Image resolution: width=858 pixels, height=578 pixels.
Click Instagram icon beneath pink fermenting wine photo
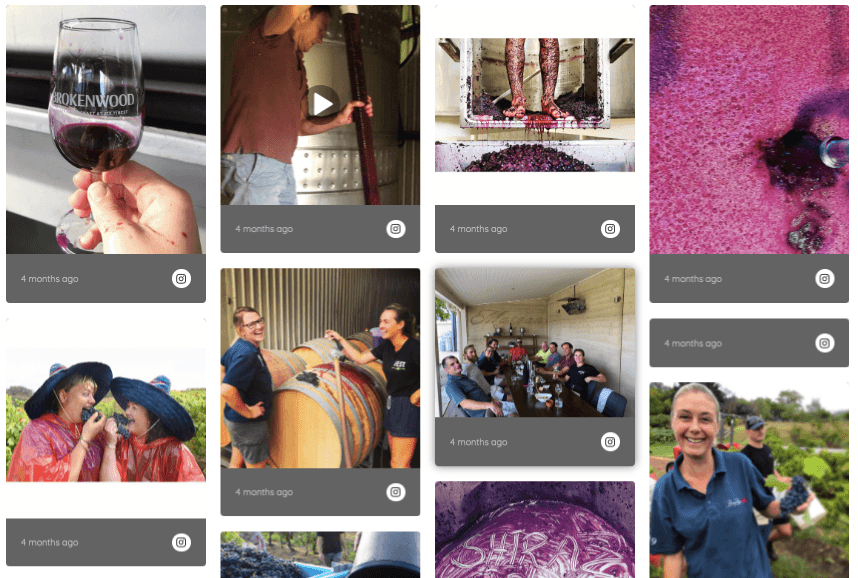click(825, 279)
